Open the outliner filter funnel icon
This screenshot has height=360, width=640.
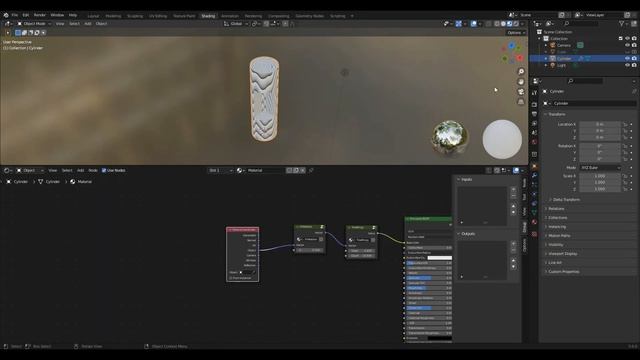(x=622, y=24)
